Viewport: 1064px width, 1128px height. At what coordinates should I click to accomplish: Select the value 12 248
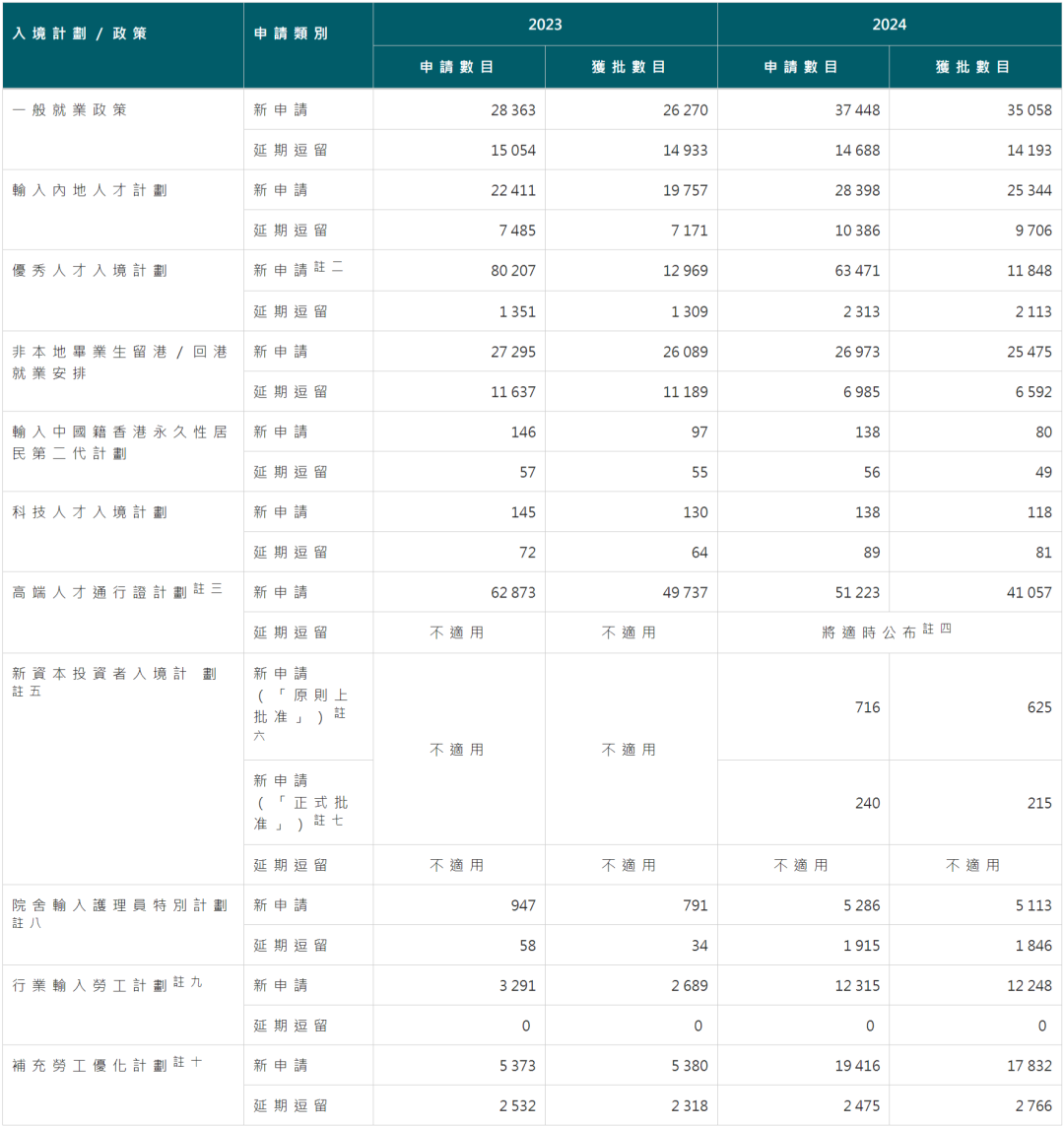pyautogui.click(x=1029, y=986)
